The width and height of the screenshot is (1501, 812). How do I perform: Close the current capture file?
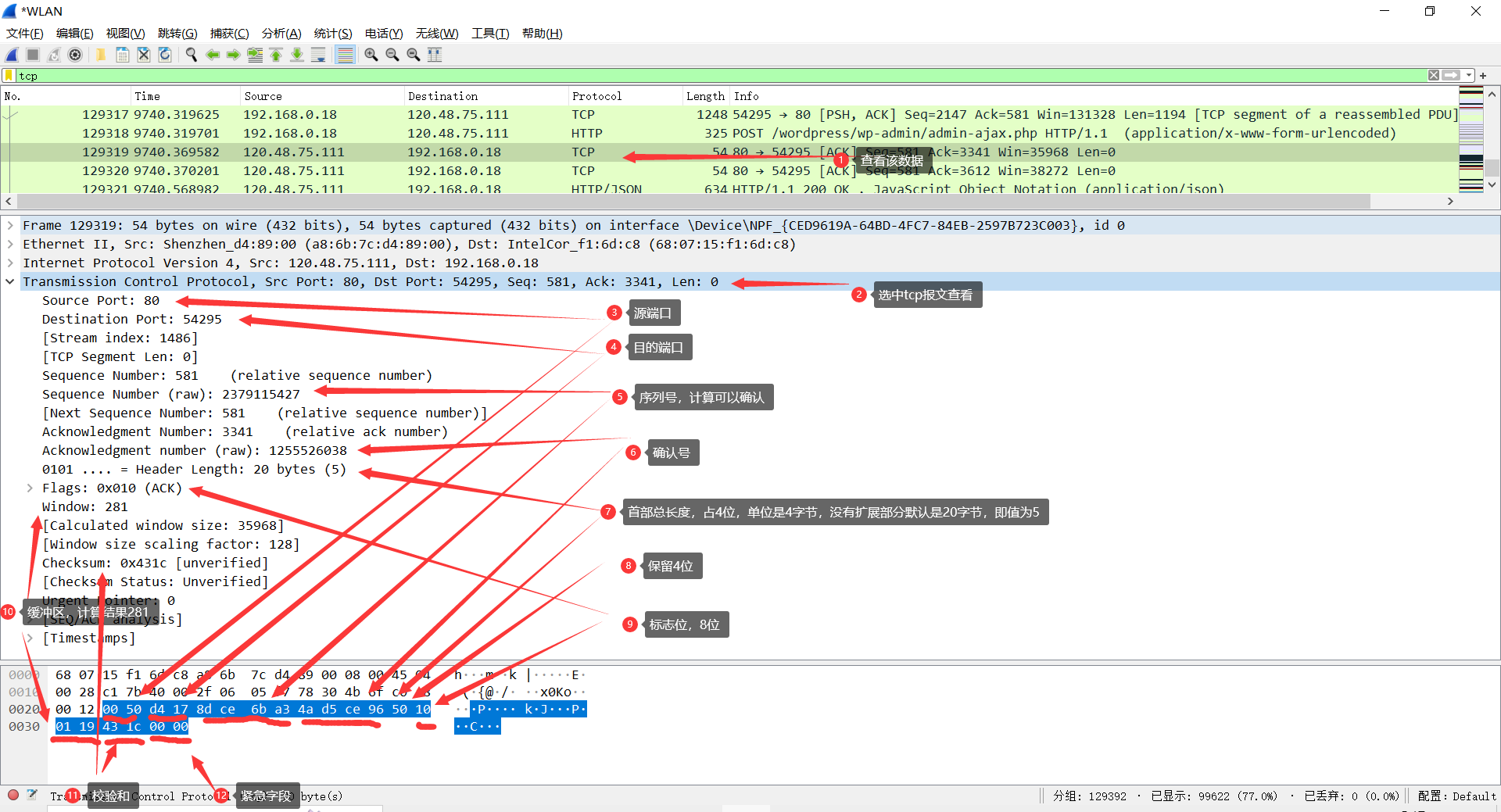click(x=143, y=55)
